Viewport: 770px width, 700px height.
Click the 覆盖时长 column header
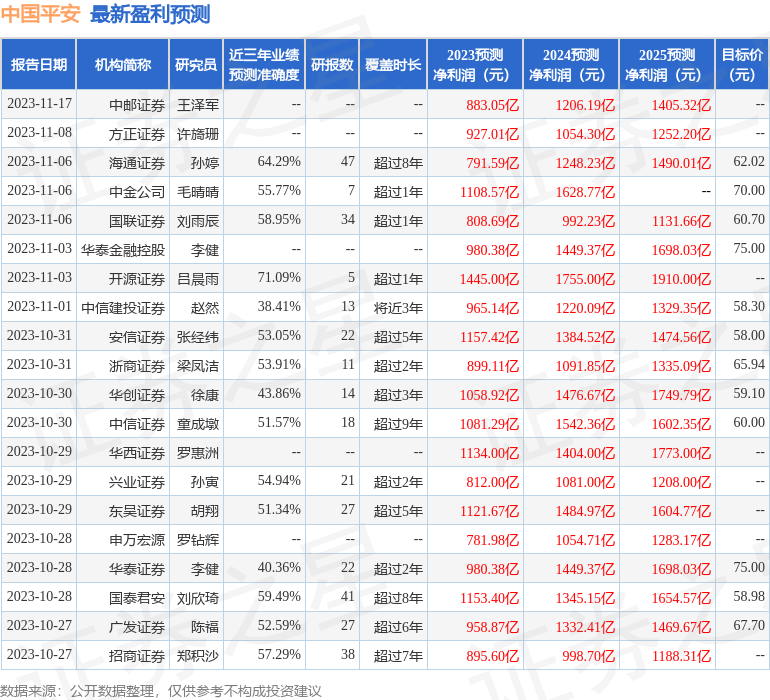393,64
